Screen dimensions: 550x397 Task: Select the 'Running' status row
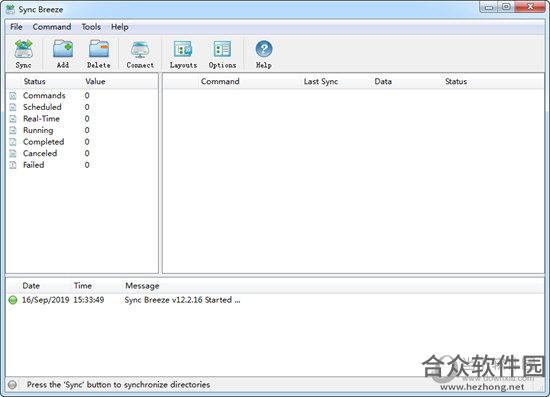82,130
